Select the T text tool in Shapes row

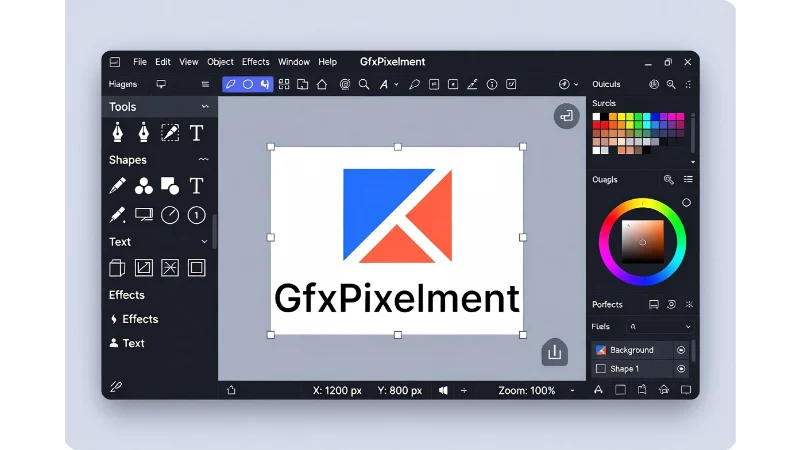coord(196,186)
